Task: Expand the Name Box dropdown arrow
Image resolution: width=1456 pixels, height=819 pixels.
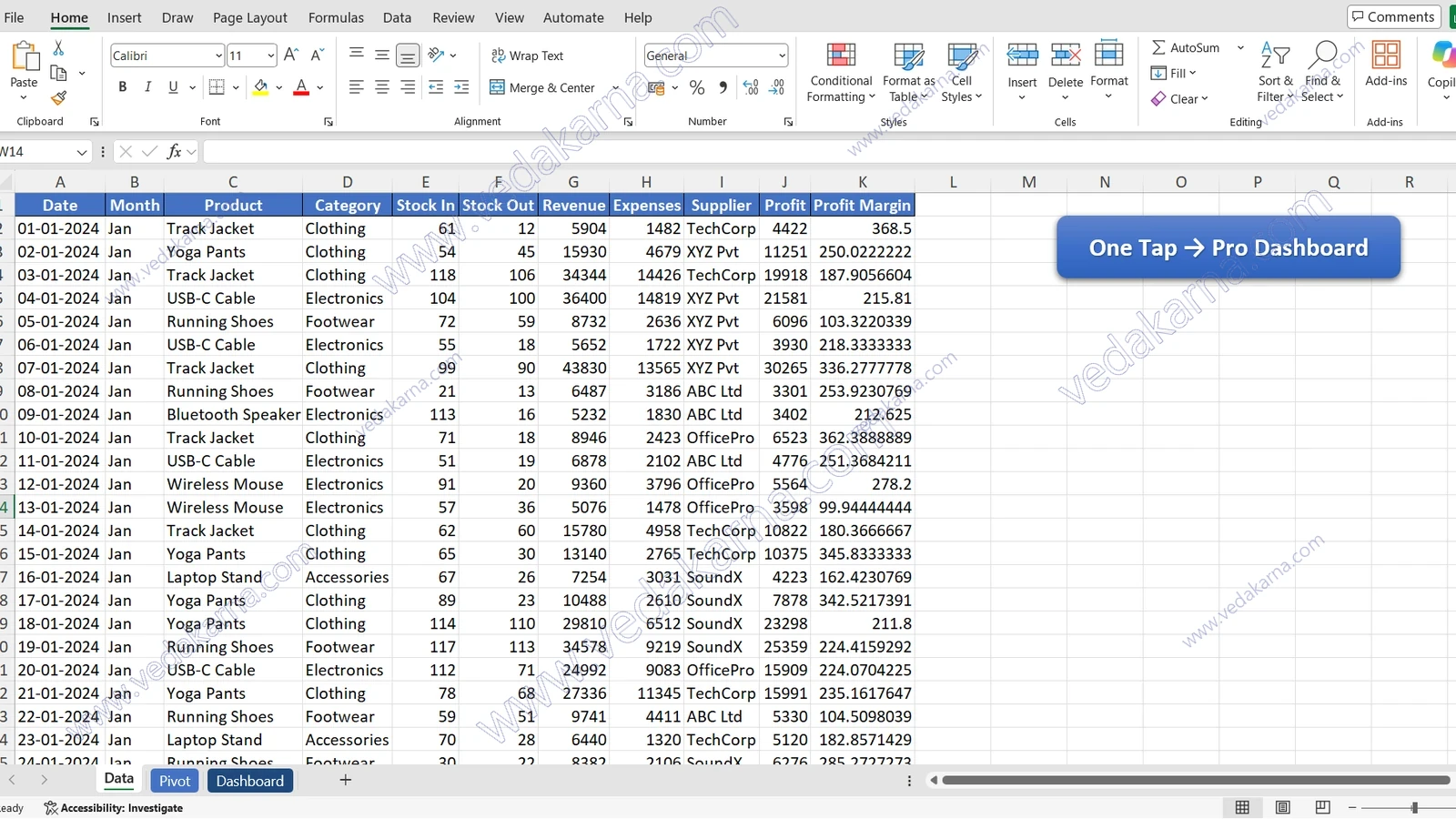Action: click(82, 152)
